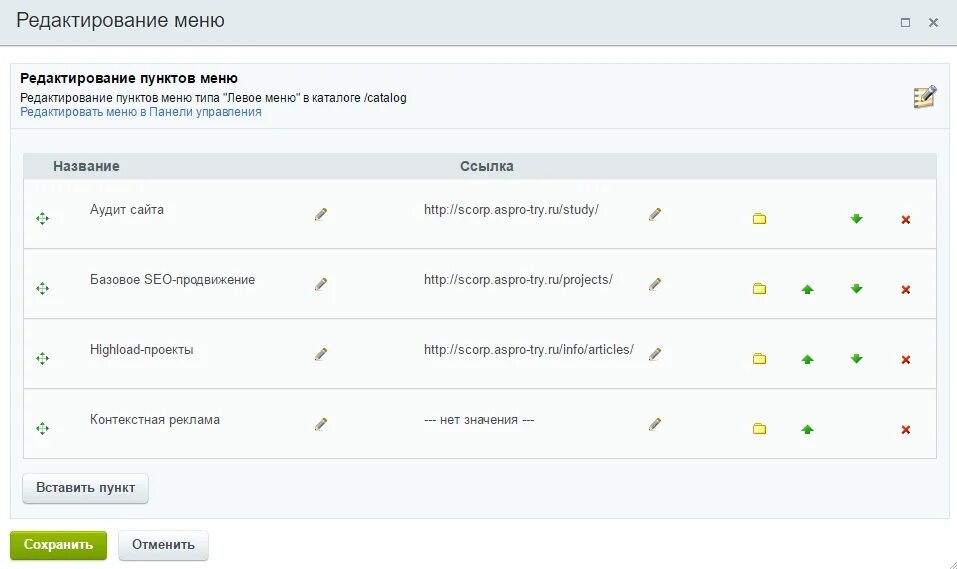Image resolution: width=957 pixels, height=569 pixels.
Task: Move Аудит сайта down with green arrow
Action: 856,219
